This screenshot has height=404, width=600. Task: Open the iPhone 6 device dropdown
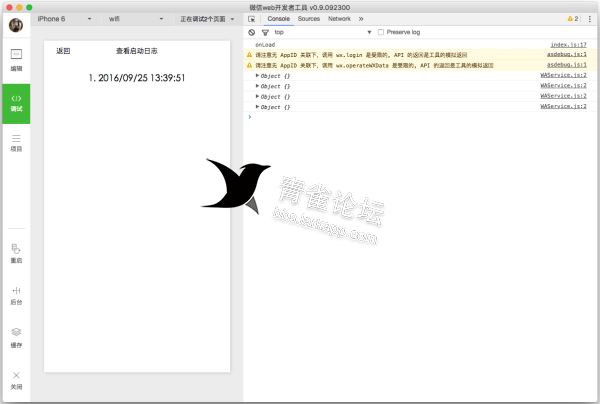[x=64, y=19]
